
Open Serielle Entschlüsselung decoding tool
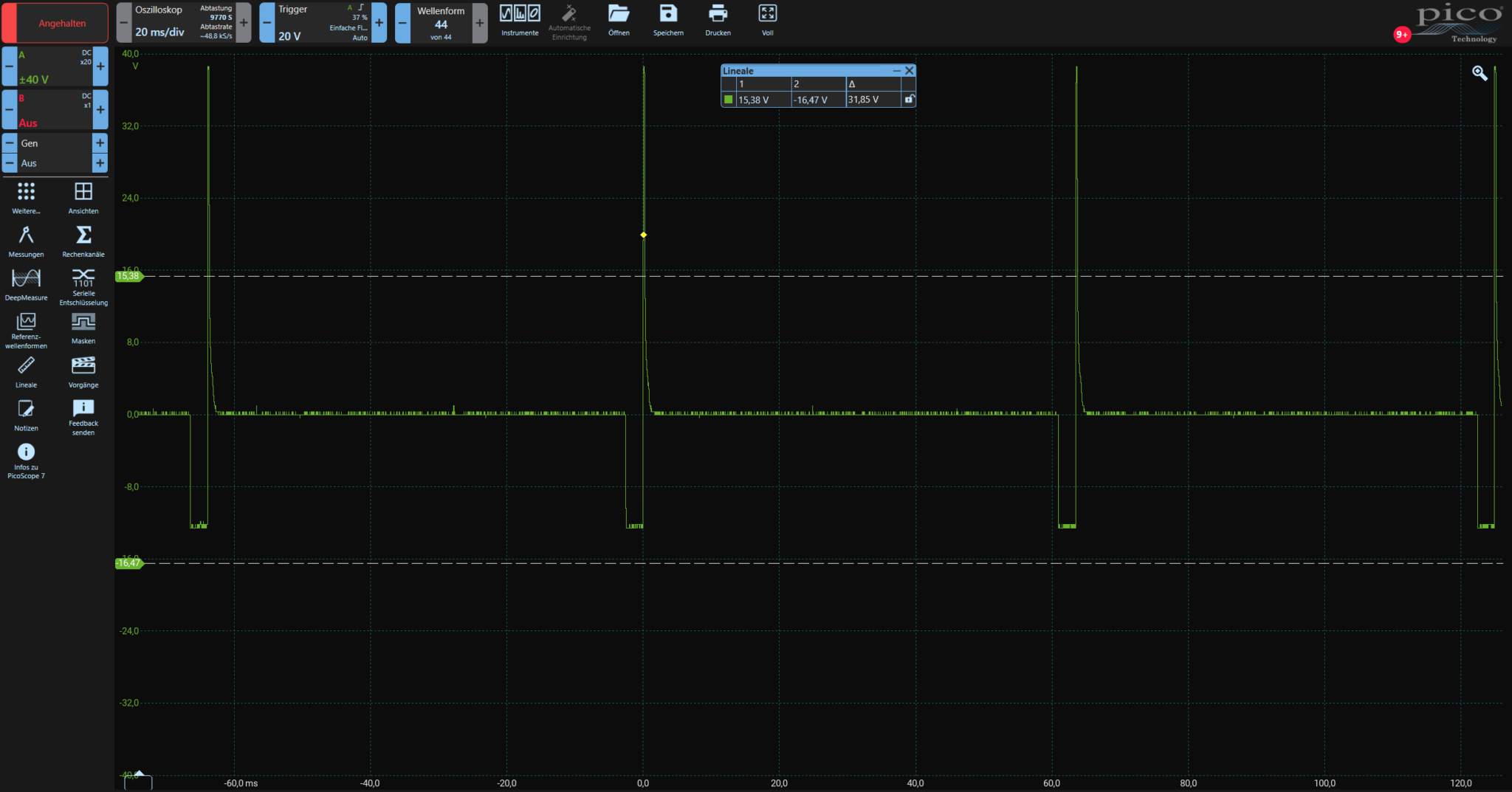pyautogui.click(x=83, y=286)
